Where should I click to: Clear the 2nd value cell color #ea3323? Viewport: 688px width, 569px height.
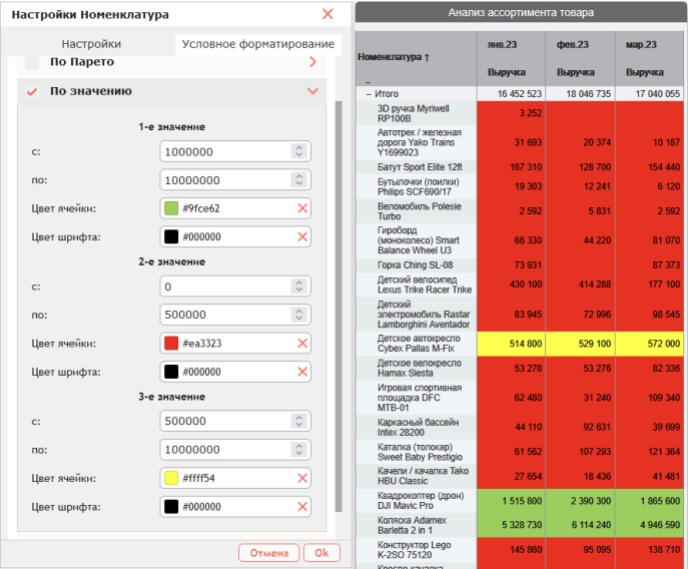click(x=302, y=343)
